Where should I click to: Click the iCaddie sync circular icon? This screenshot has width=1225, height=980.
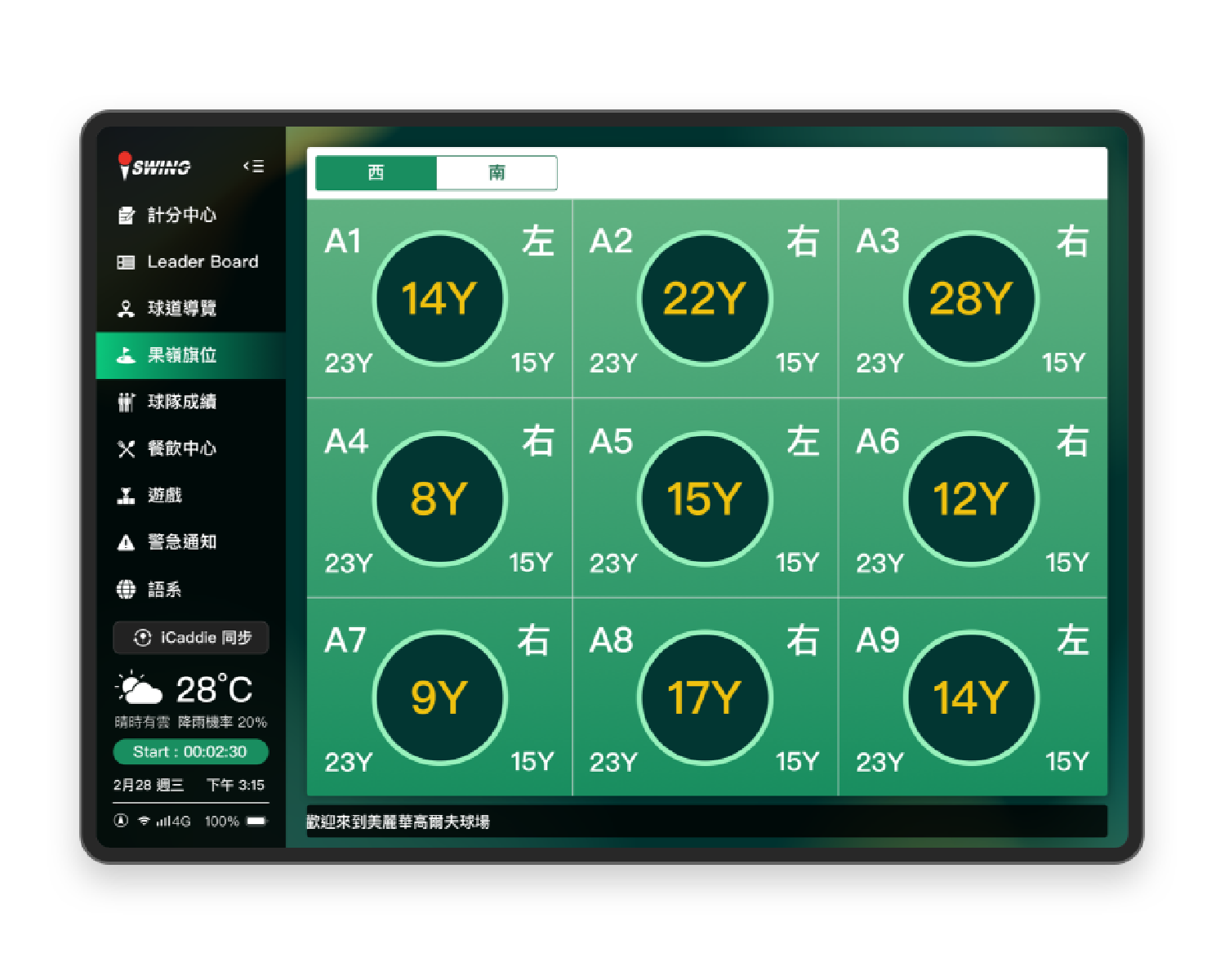point(142,638)
